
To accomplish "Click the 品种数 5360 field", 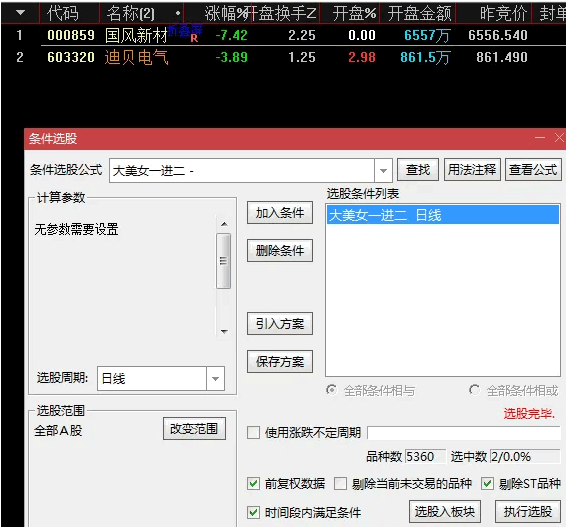I will tap(425, 457).
